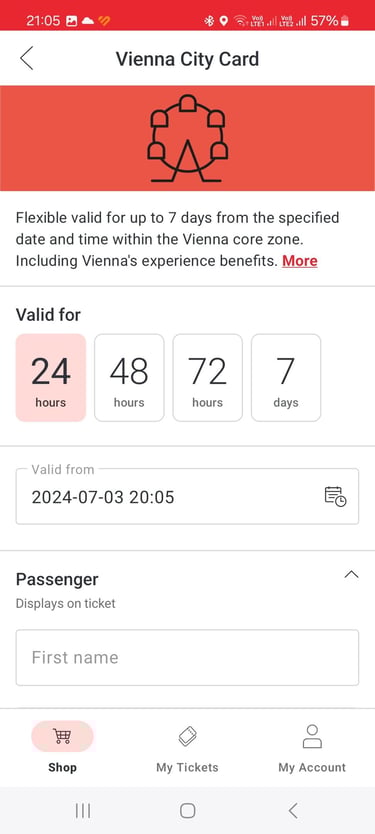Open the My Tickets ticket icon
Image resolution: width=375 pixels, height=834 pixels.
click(187, 736)
